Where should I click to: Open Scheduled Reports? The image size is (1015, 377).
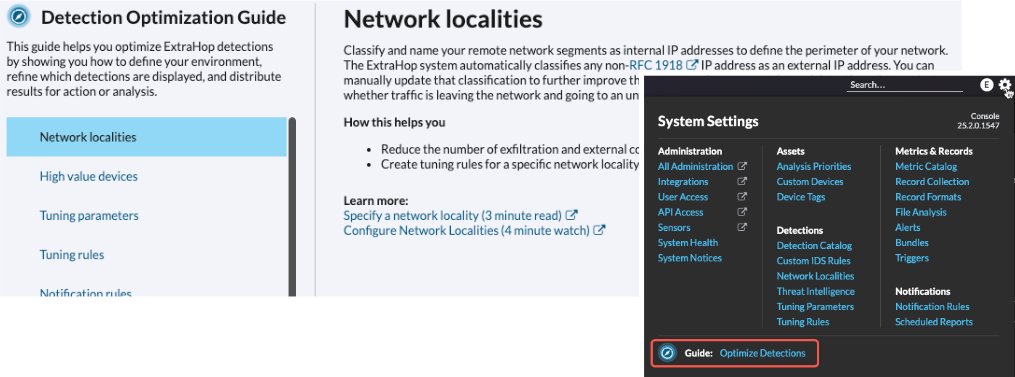click(934, 322)
